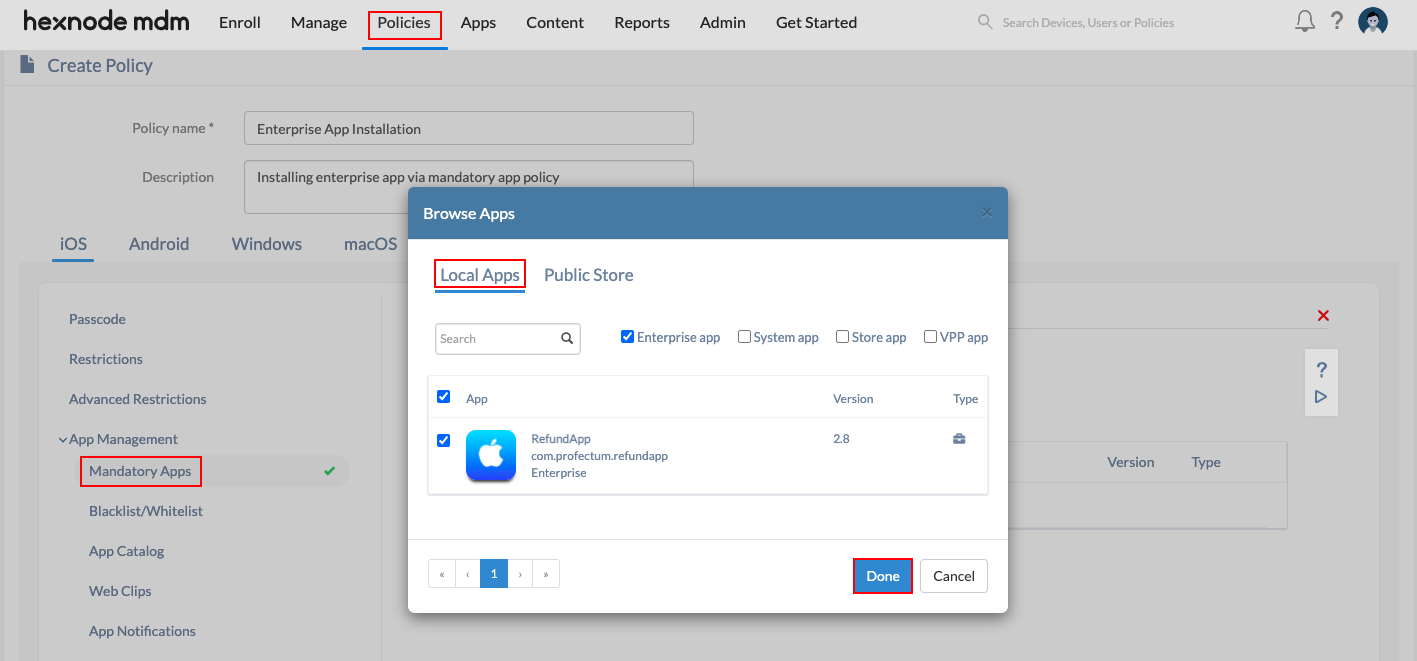The height and width of the screenshot is (661, 1417).
Task: Switch to the Public Store tab
Action: pyautogui.click(x=588, y=275)
